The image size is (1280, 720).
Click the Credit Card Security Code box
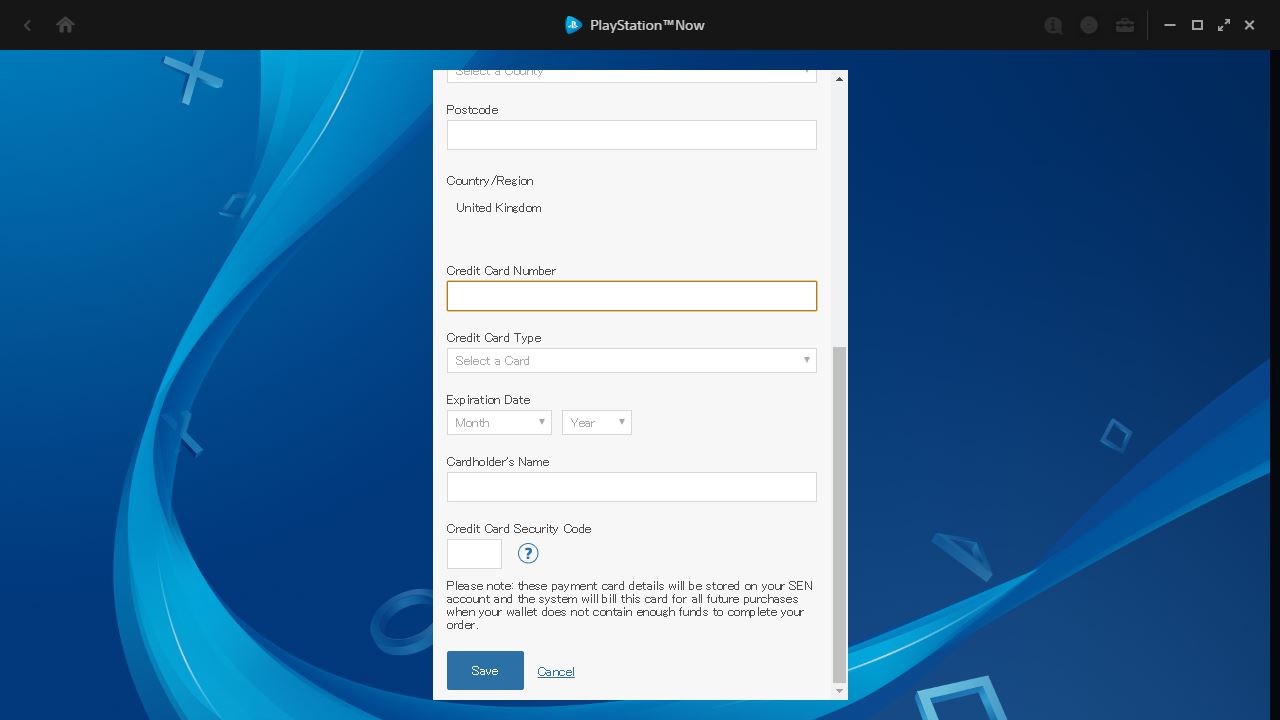click(474, 554)
